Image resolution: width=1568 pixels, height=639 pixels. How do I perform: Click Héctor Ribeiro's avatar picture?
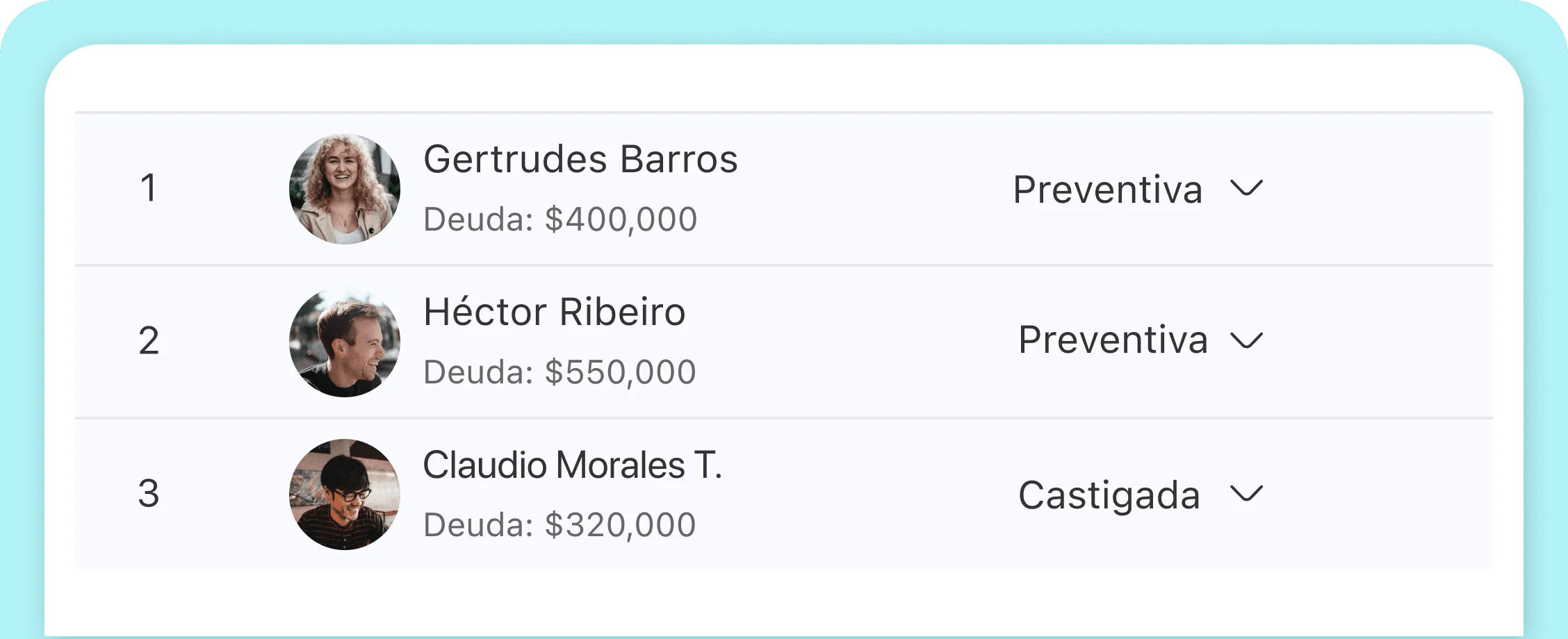pos(344,342)
